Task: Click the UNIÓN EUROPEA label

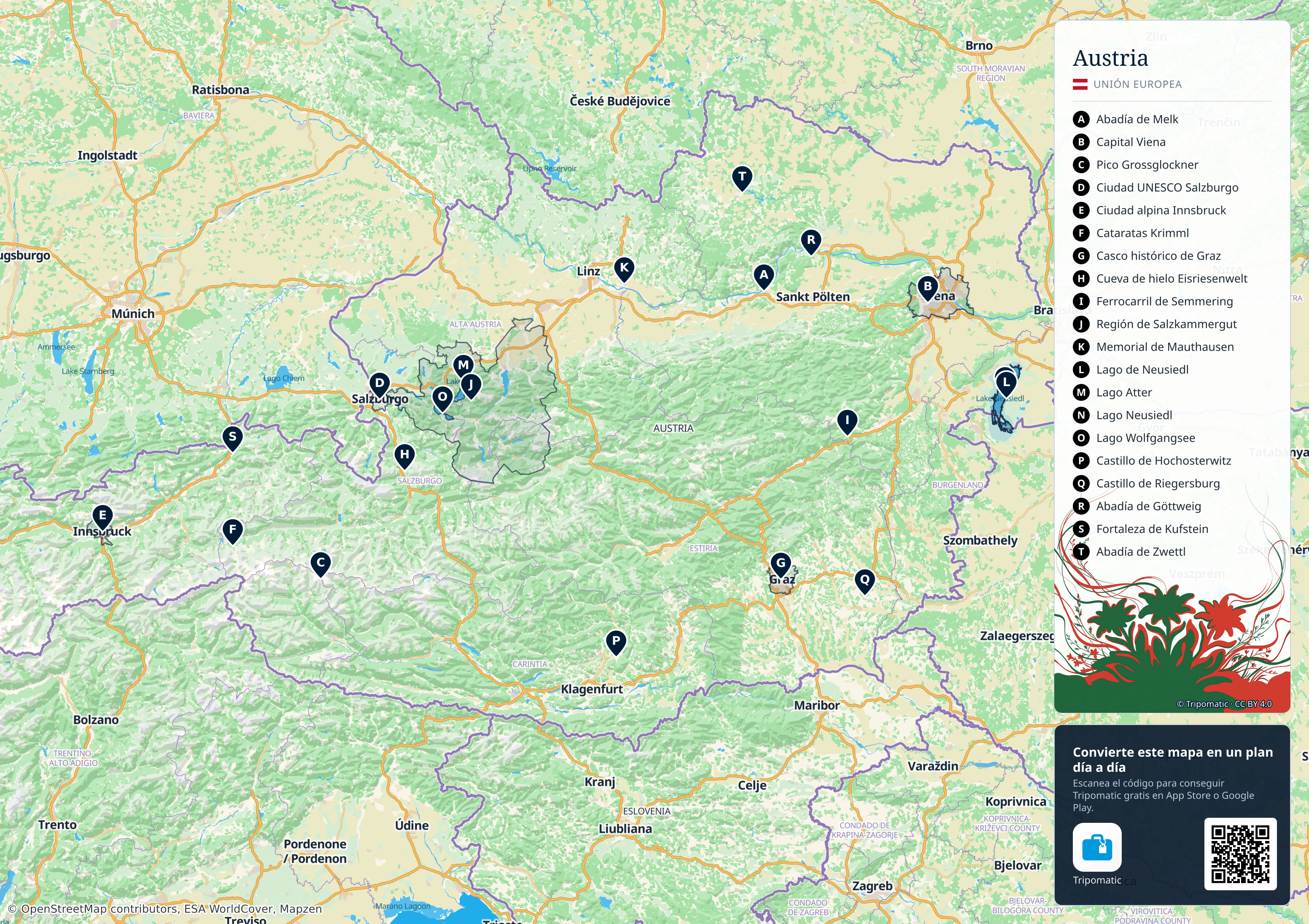Action: (x=1137, y=84)
